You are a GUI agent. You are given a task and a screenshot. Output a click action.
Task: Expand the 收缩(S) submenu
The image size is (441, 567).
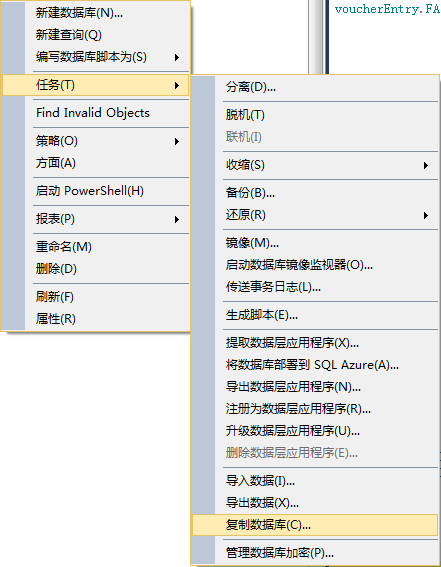pyautogui.click(x=315, y=165)
